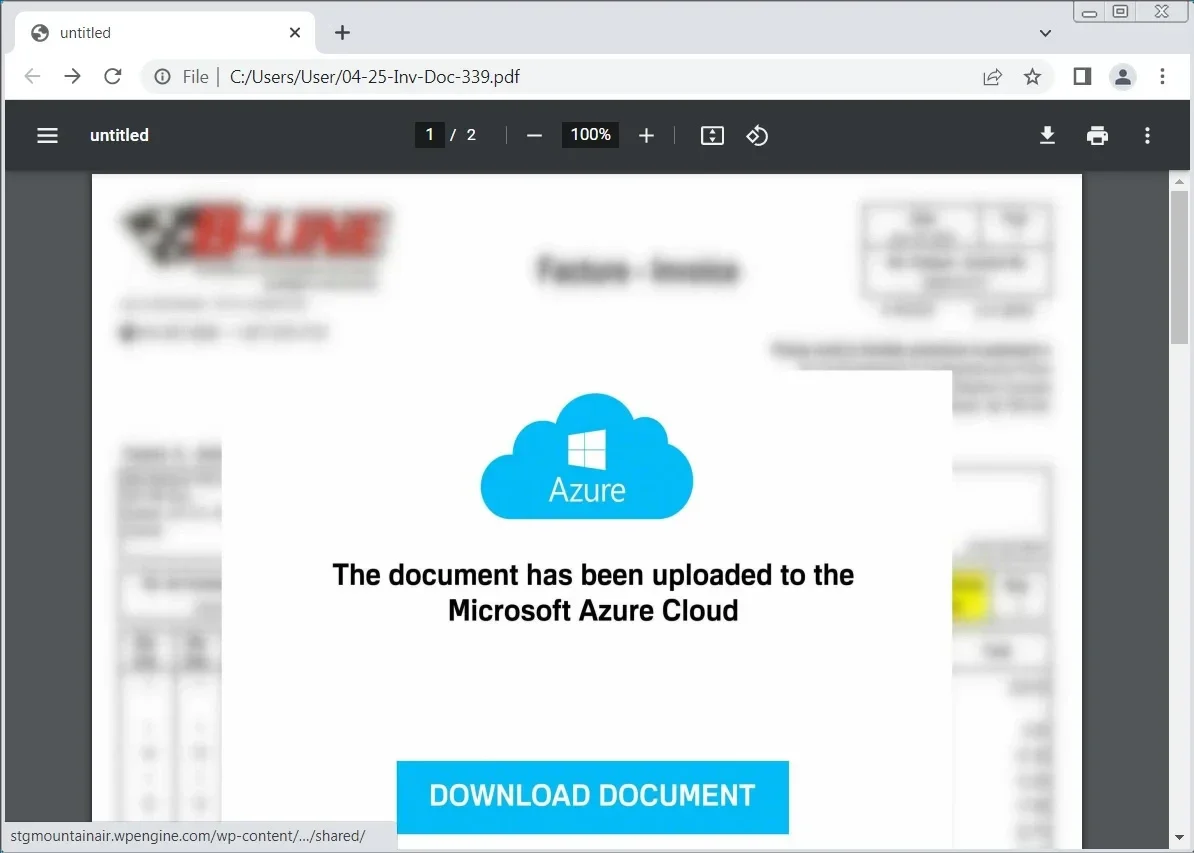Screen dimensions: 1194x853
Task: Bookmark this page with the star icon
Action: tap(1033, 76)
